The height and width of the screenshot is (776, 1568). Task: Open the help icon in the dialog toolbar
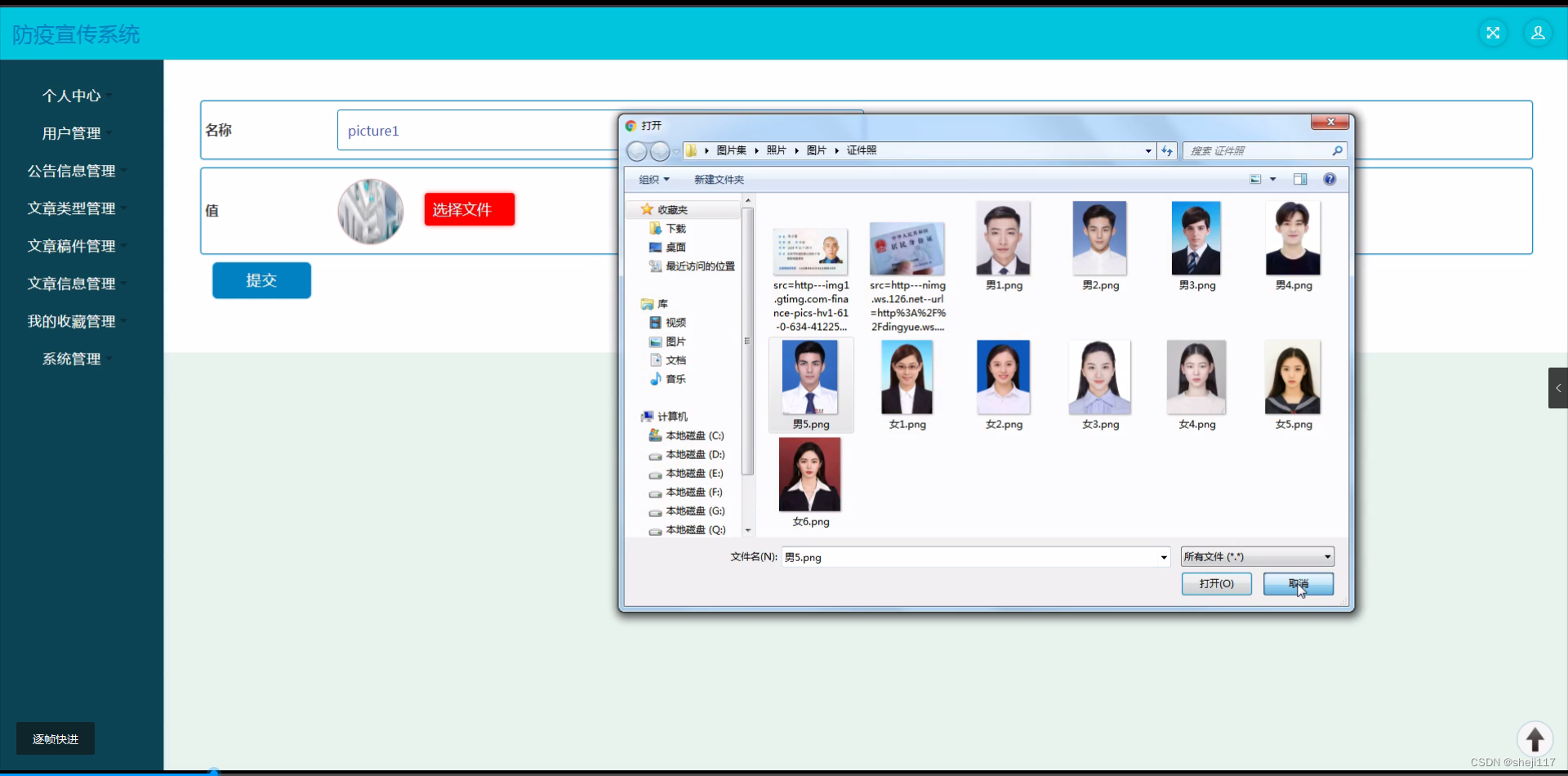point(1330,179)
